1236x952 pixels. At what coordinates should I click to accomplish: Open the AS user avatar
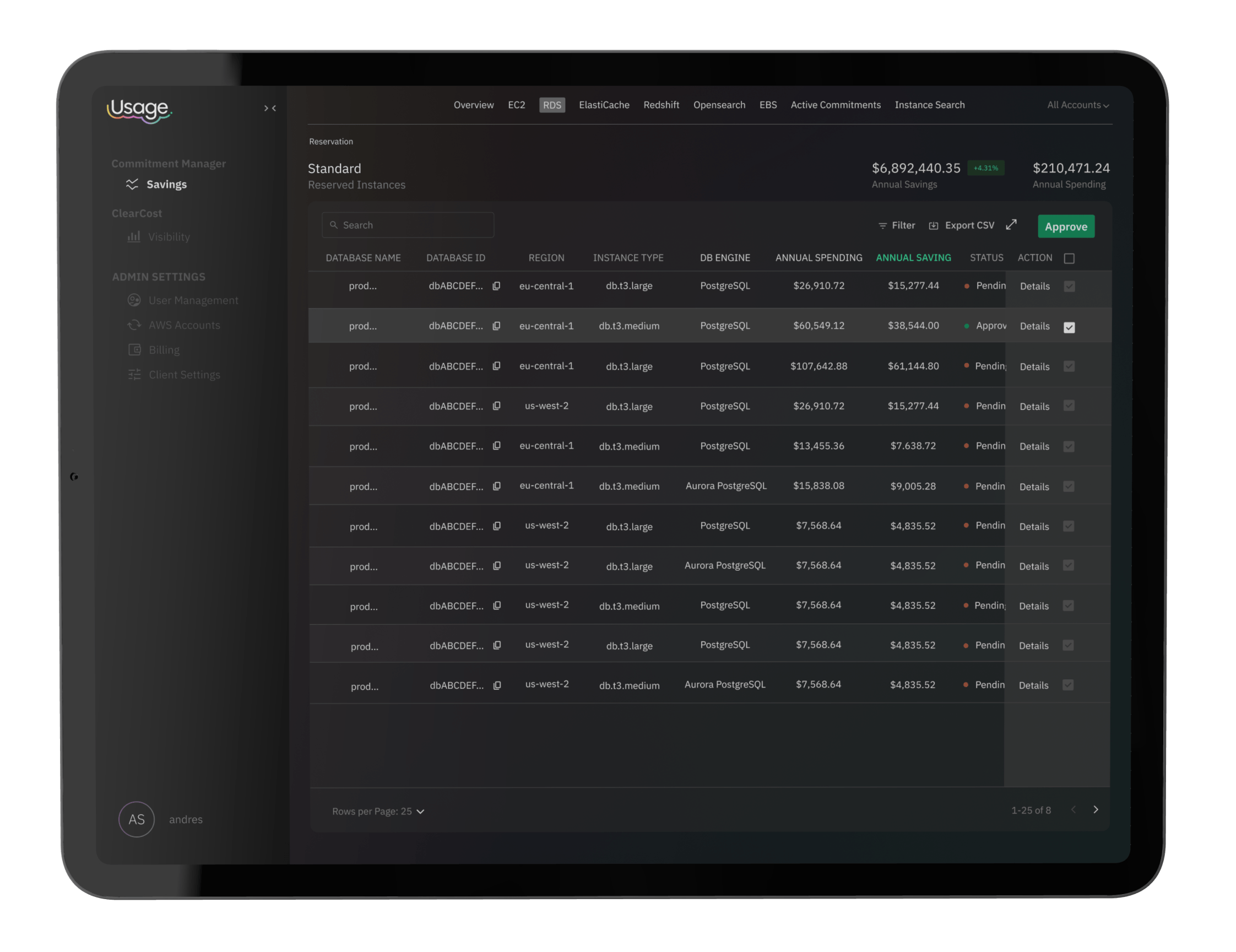137,819
